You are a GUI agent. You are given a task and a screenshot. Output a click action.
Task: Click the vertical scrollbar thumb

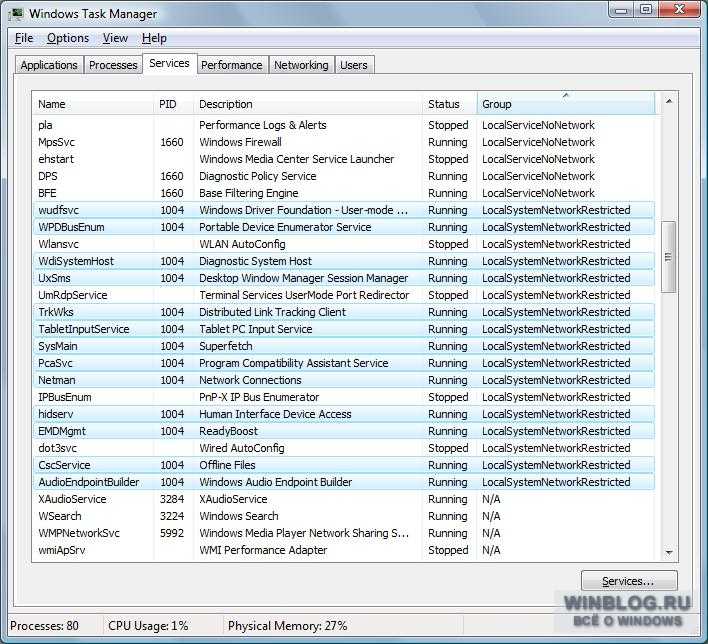[668, 257]
